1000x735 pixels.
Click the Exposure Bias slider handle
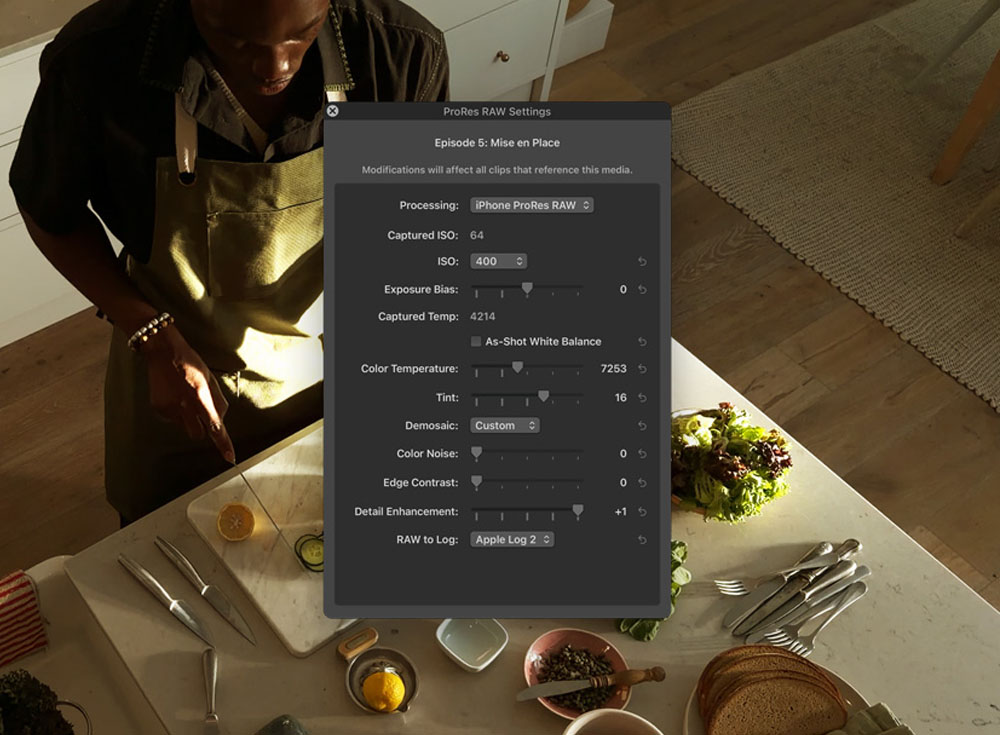pos(527,289)
